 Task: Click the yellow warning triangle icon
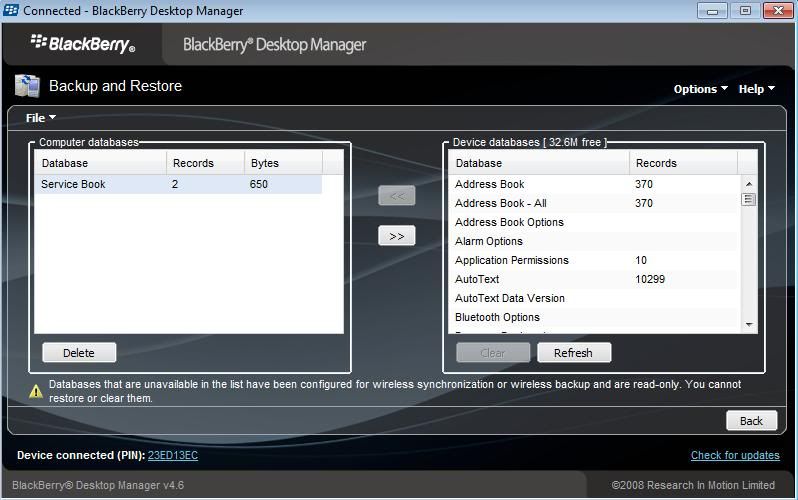coord(36,391)
